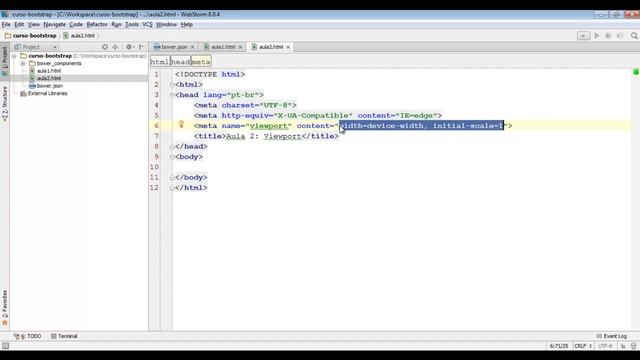The height and width of the screenshot is (360, 640).
Task: Click the lock read-only icon in status bar
Action: [x=623, y=346]
